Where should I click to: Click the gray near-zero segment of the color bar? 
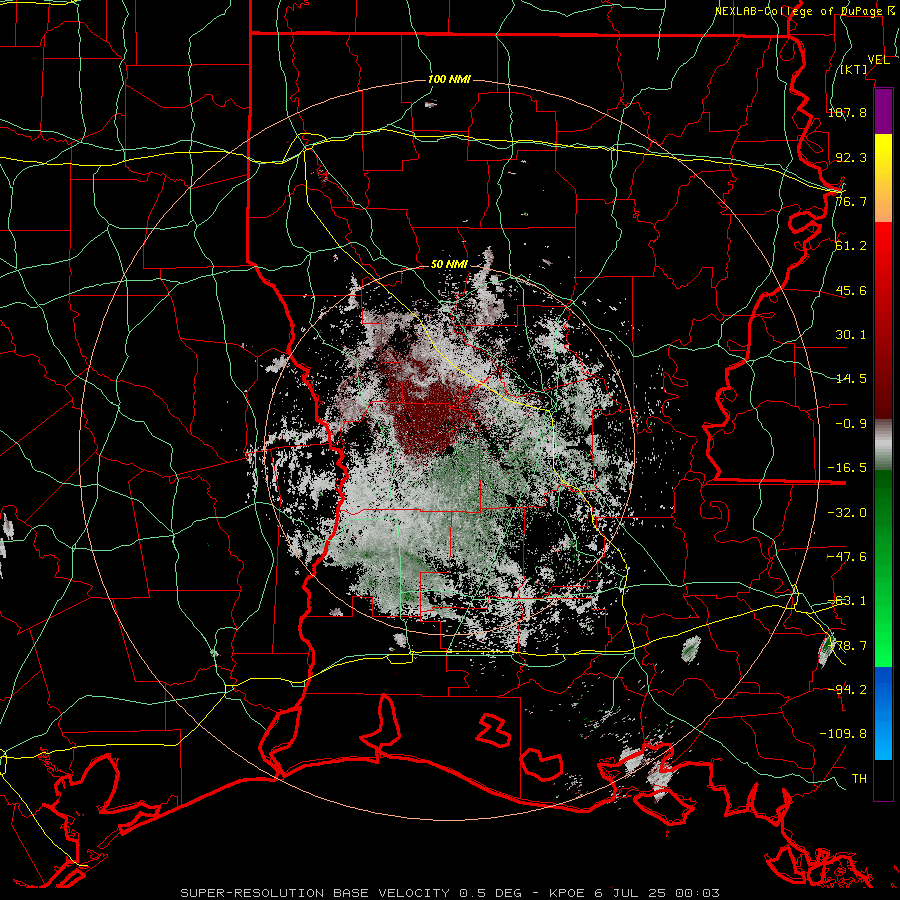pos(883,445)
